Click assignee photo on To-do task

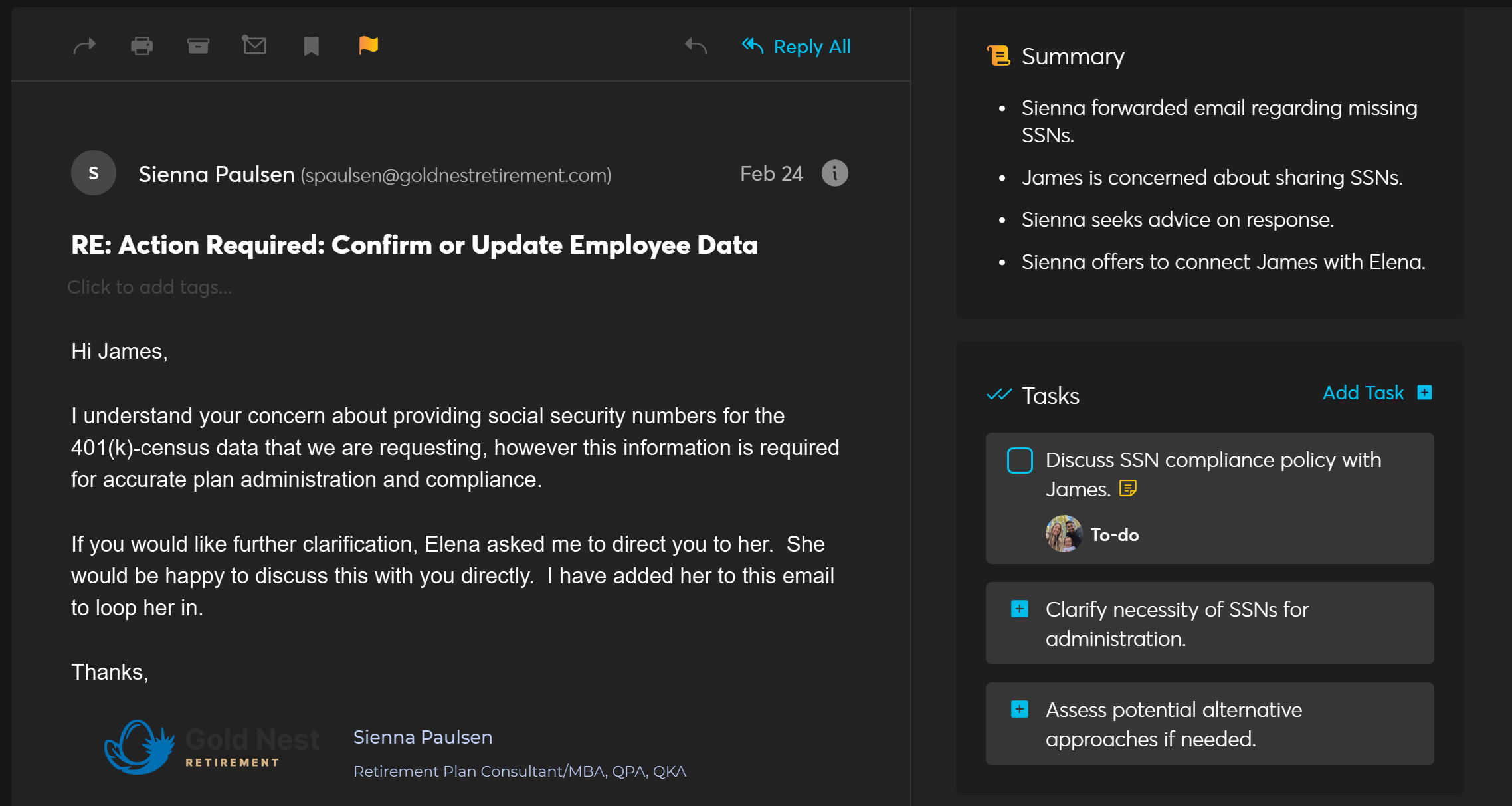pos(1064,534)
